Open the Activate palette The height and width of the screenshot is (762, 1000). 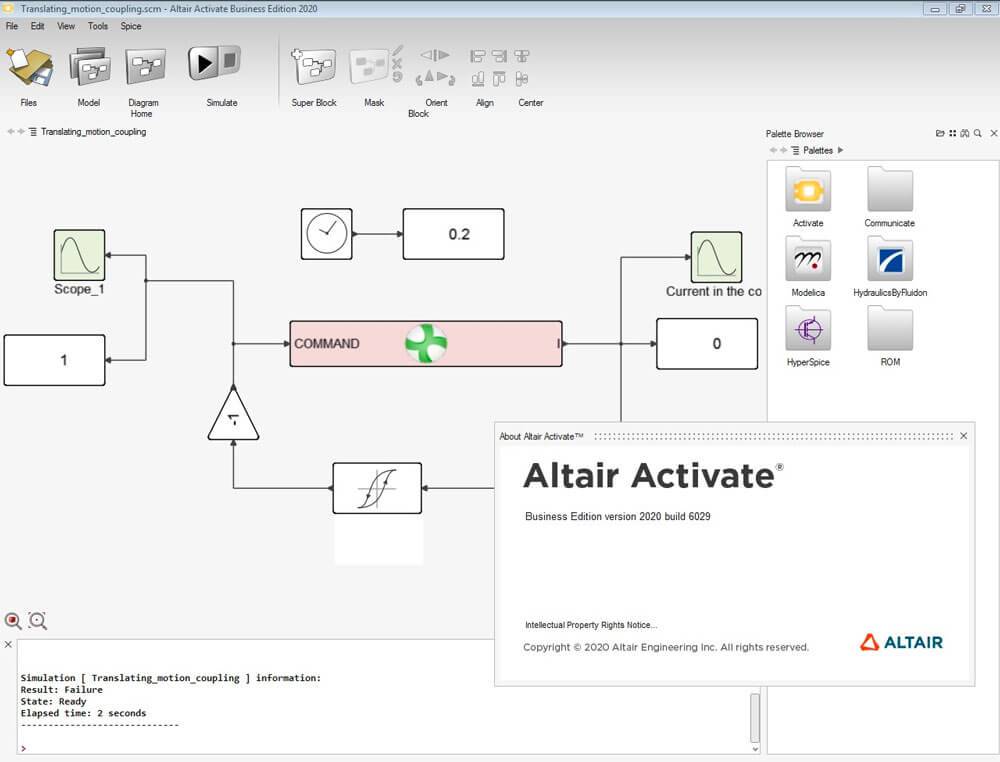coord(808,191)
